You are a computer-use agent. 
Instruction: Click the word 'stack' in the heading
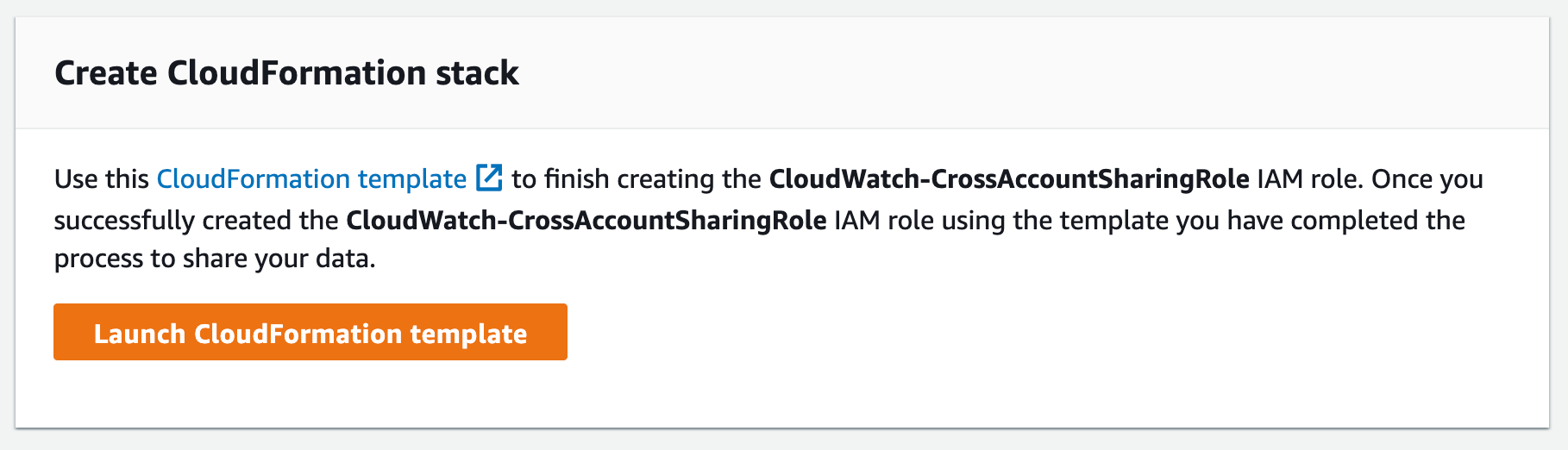click(477, 73)
